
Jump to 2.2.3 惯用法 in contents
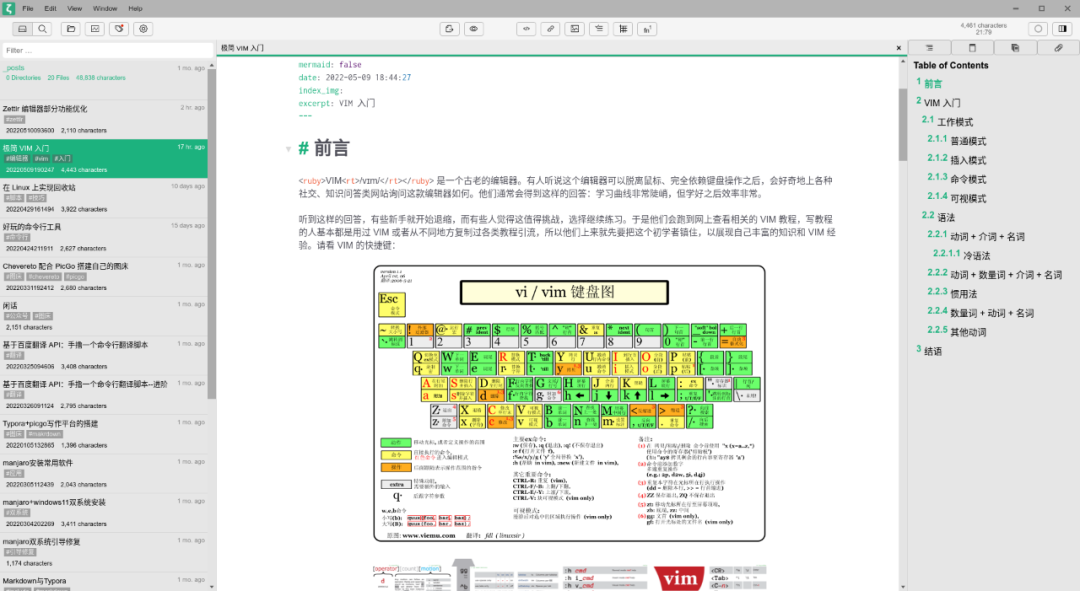964,294
